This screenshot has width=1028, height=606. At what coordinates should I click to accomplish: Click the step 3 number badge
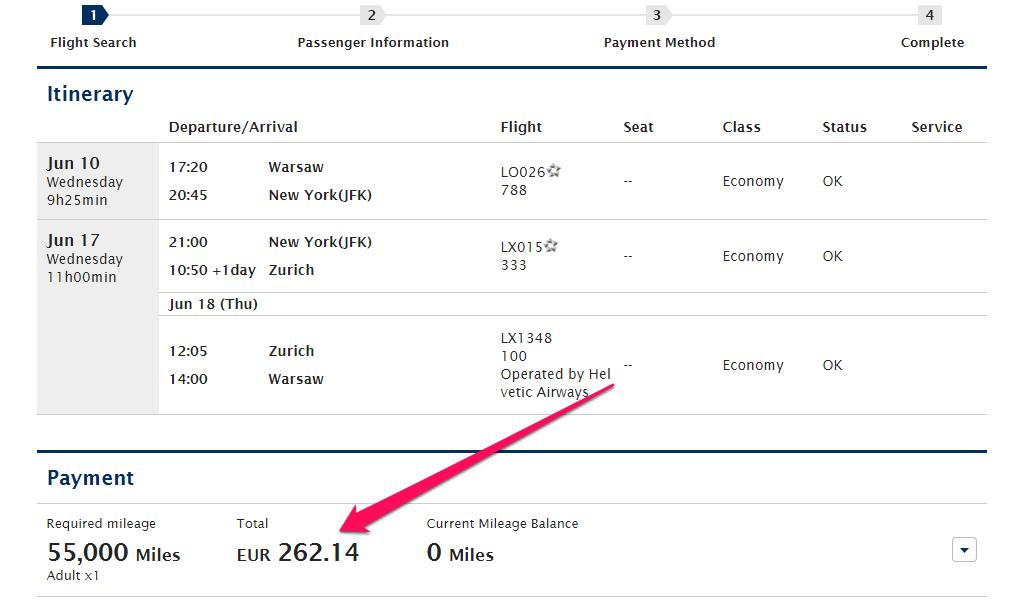pyautogui.click(x=658, y=15)
